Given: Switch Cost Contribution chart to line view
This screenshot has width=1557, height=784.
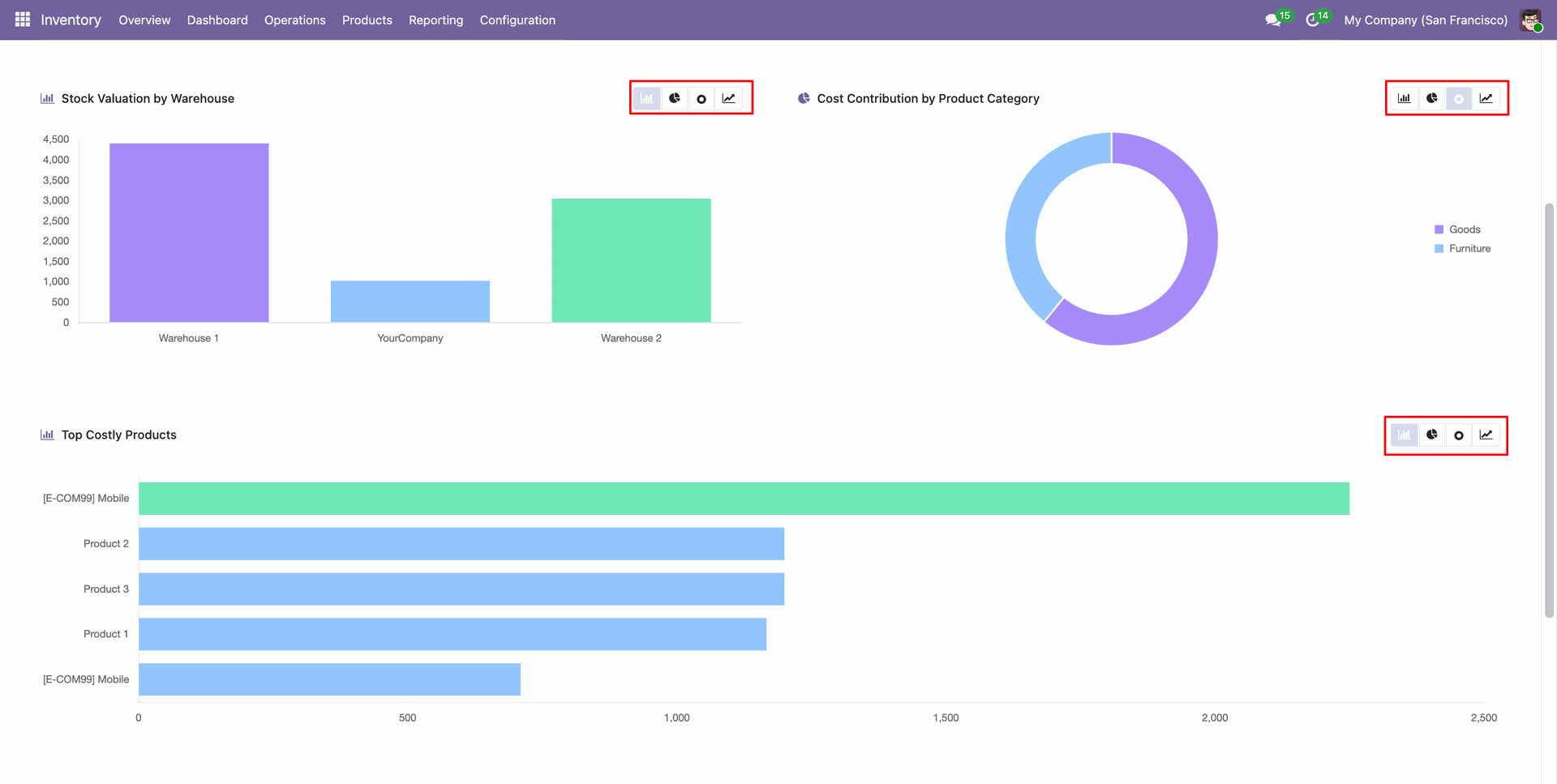Looking at the screenshot, I should tap(1486, 98).
